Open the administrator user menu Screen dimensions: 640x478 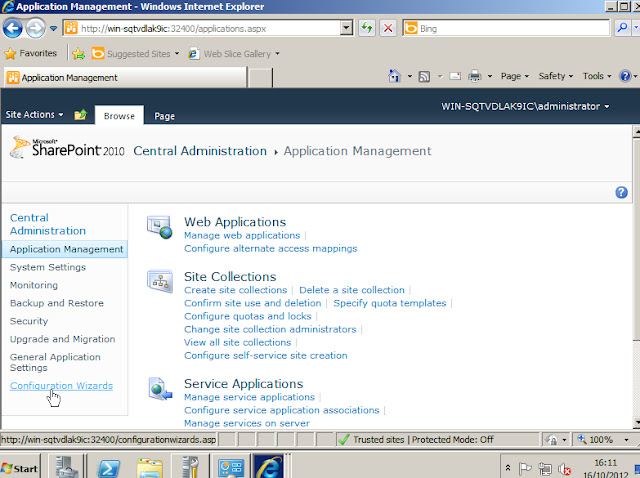click(525, 107)
